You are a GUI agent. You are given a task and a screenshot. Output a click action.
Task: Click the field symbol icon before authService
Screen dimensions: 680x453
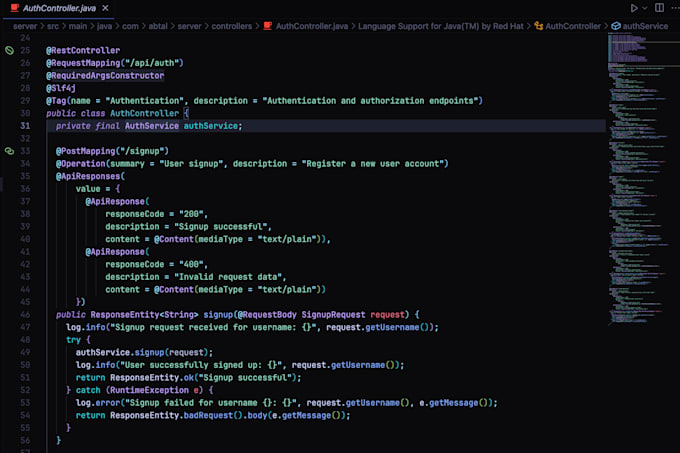pyautogui.click(x=616, y=26)
